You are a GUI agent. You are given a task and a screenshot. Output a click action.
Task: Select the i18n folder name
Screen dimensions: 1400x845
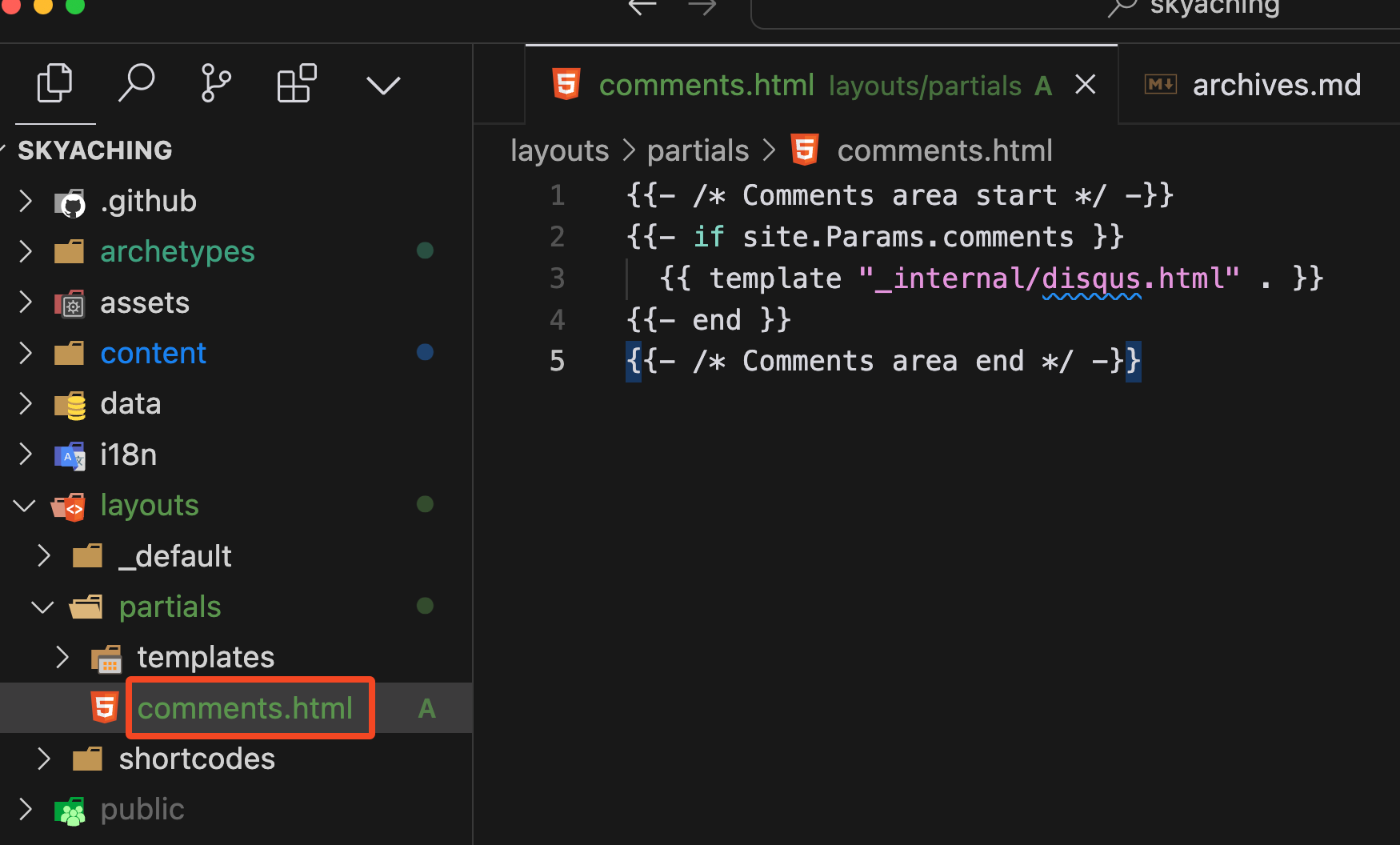point(129,455)
